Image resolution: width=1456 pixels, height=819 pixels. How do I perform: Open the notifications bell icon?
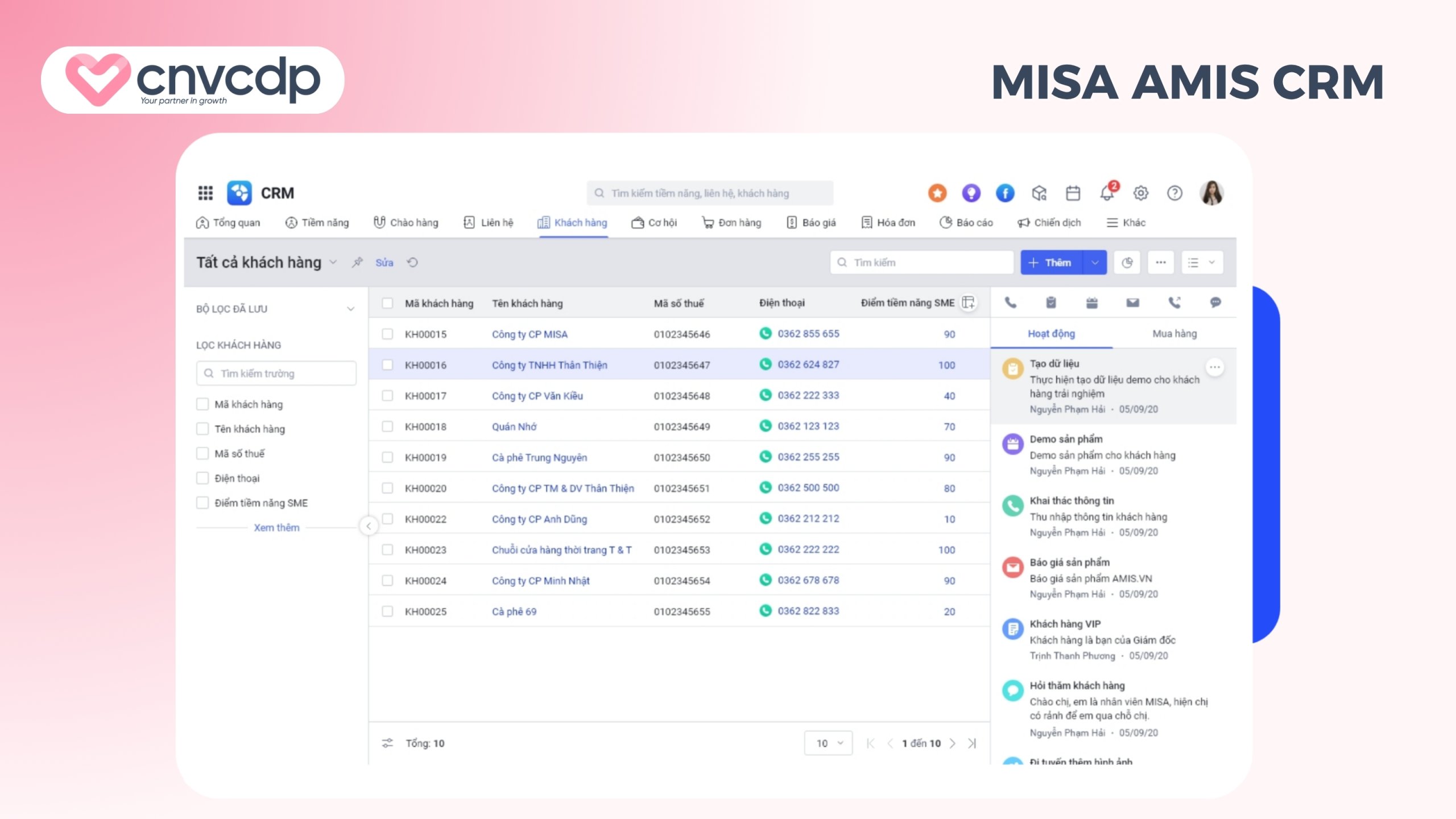tap(1107, 193)
